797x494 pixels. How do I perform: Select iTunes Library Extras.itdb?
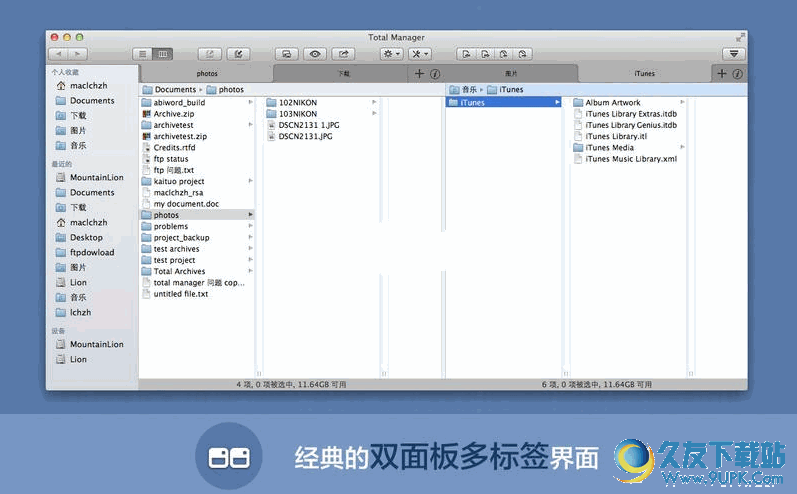click(x=629, y=114)
